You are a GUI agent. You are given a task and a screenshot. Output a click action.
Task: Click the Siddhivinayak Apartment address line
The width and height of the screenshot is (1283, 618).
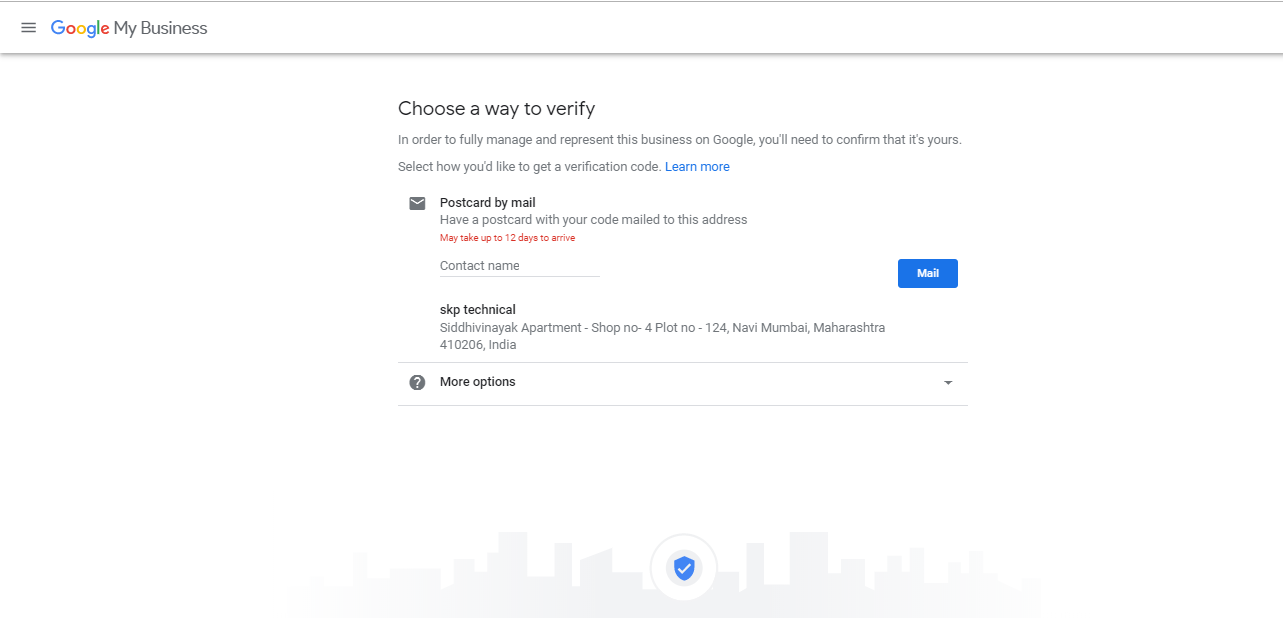pyautogui.click(x=662, y=328)
